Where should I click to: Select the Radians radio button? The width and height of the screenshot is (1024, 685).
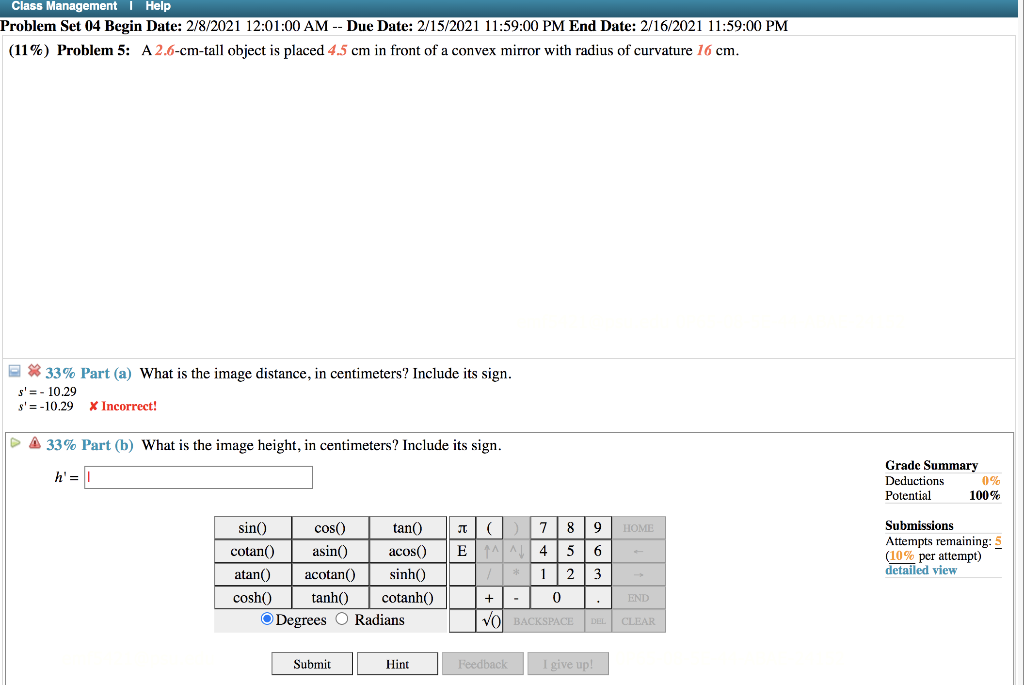(340, 619)
